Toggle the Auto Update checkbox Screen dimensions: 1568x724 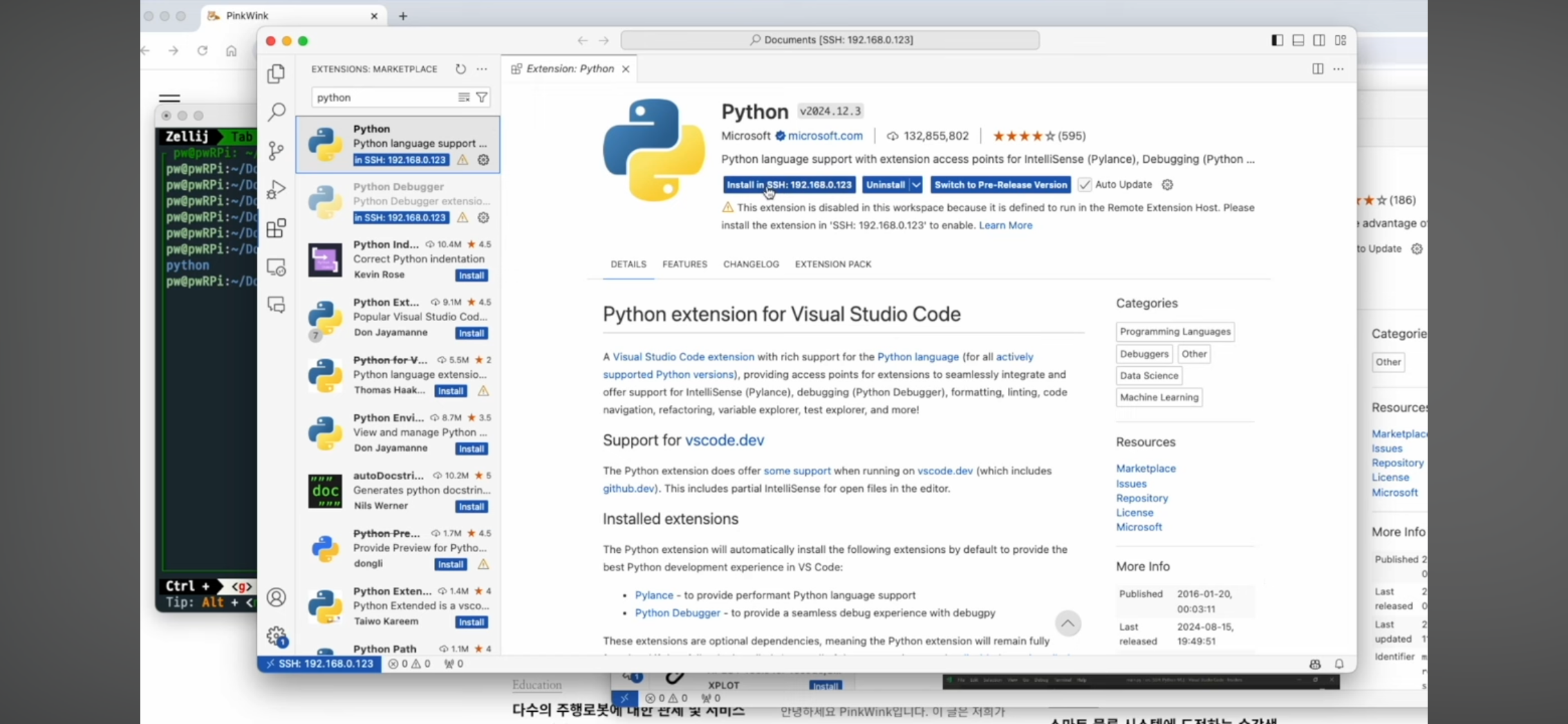[1085, 185]
